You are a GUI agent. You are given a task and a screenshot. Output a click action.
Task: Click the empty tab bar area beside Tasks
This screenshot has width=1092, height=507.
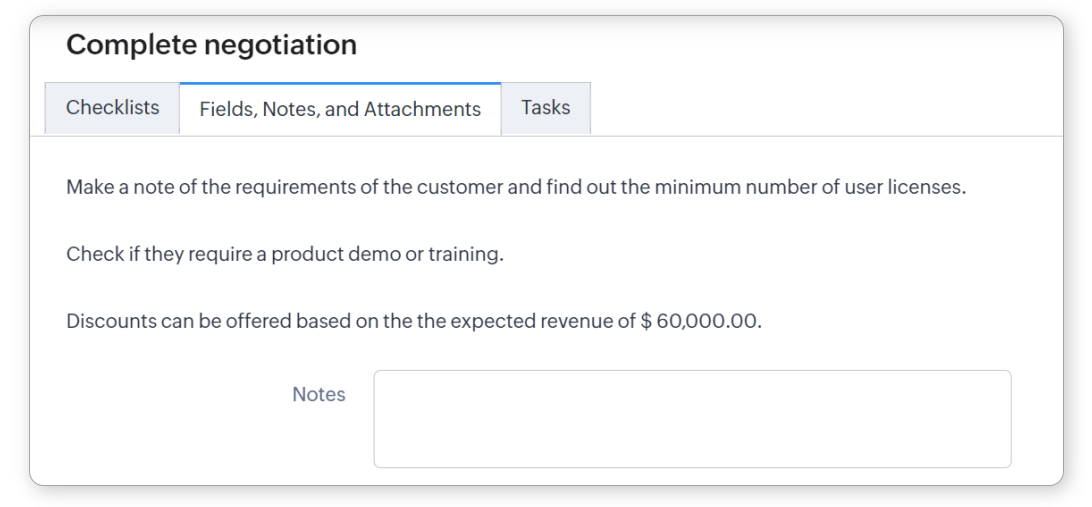click(820, 108)
